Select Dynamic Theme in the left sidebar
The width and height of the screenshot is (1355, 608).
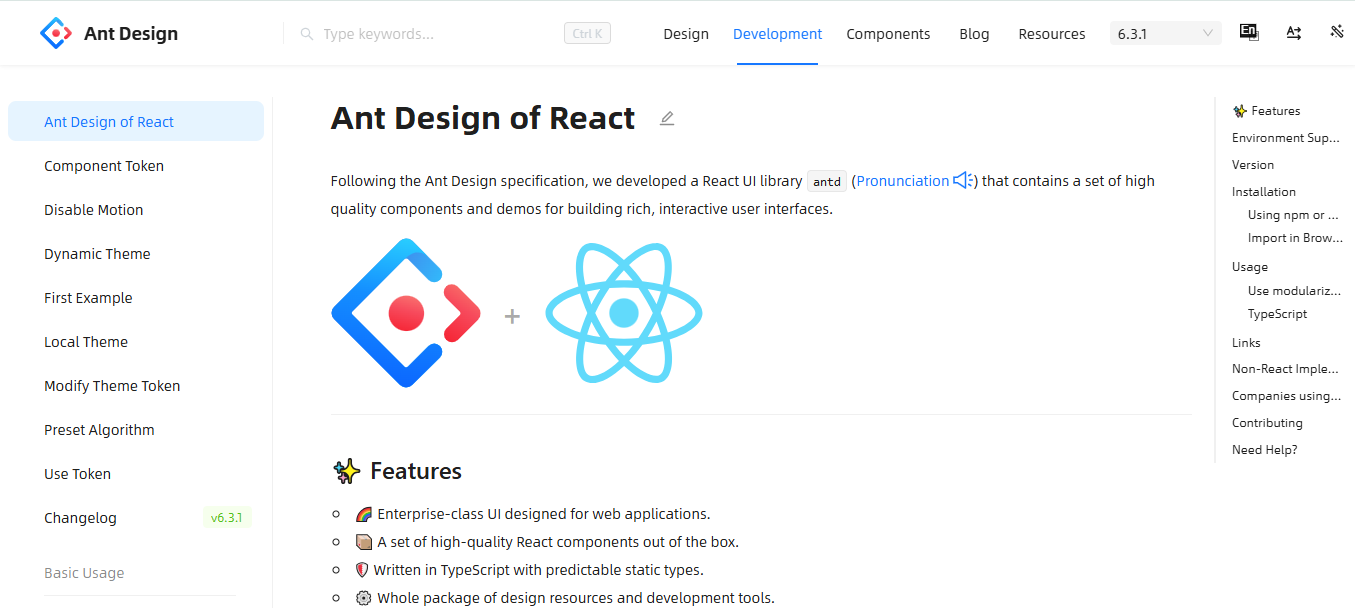coord(97,253)
